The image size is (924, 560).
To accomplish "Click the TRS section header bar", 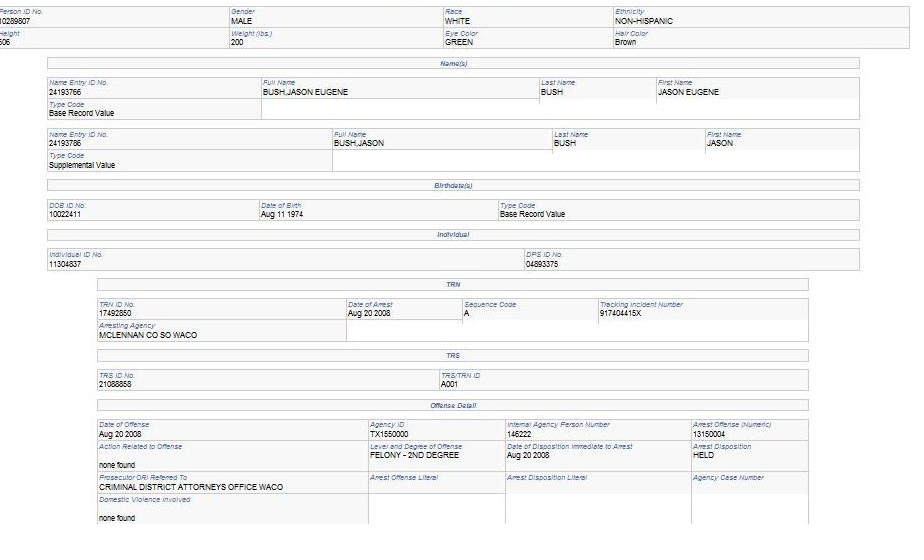I will (x=453, y=355).
